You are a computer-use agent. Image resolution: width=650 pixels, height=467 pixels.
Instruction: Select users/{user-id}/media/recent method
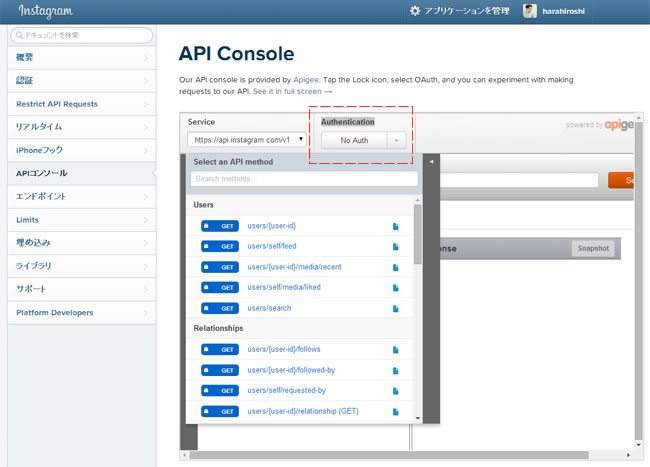294,267
